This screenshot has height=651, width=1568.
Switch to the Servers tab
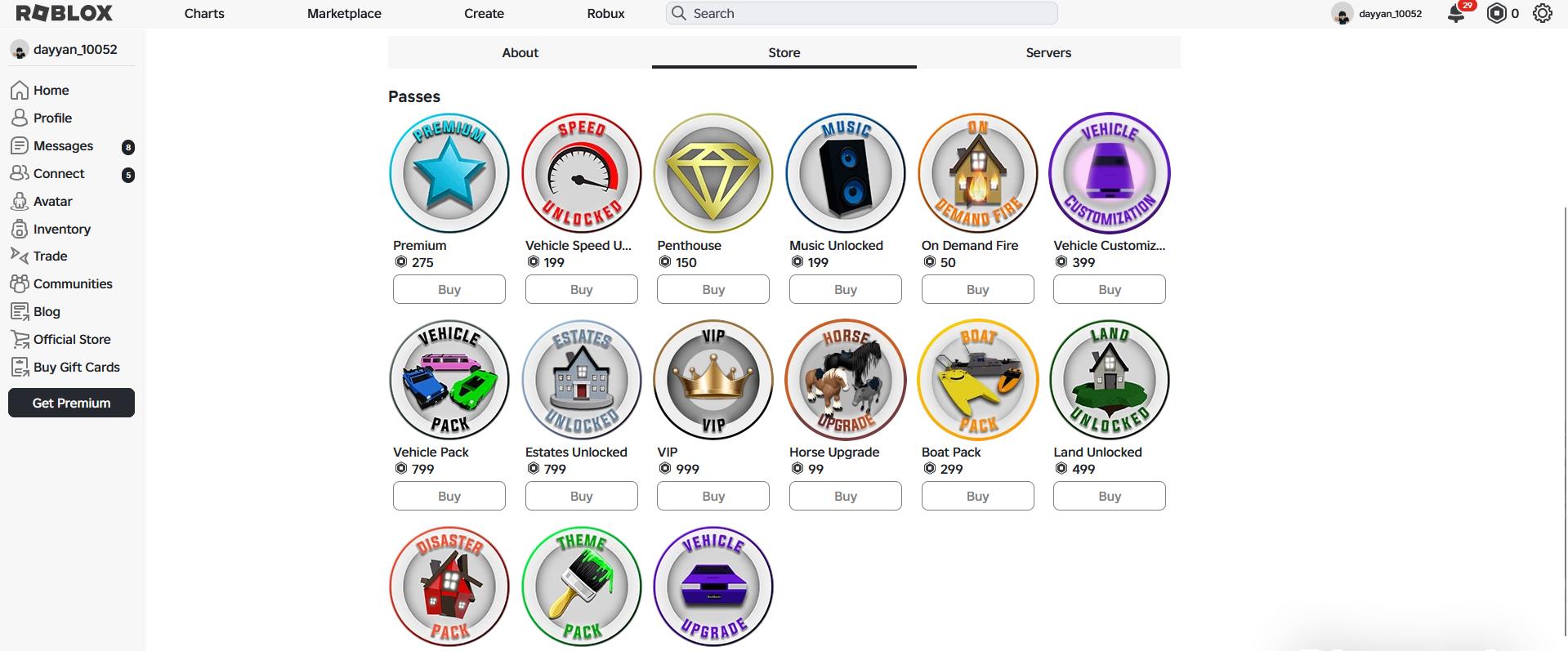pos(1048,52)
